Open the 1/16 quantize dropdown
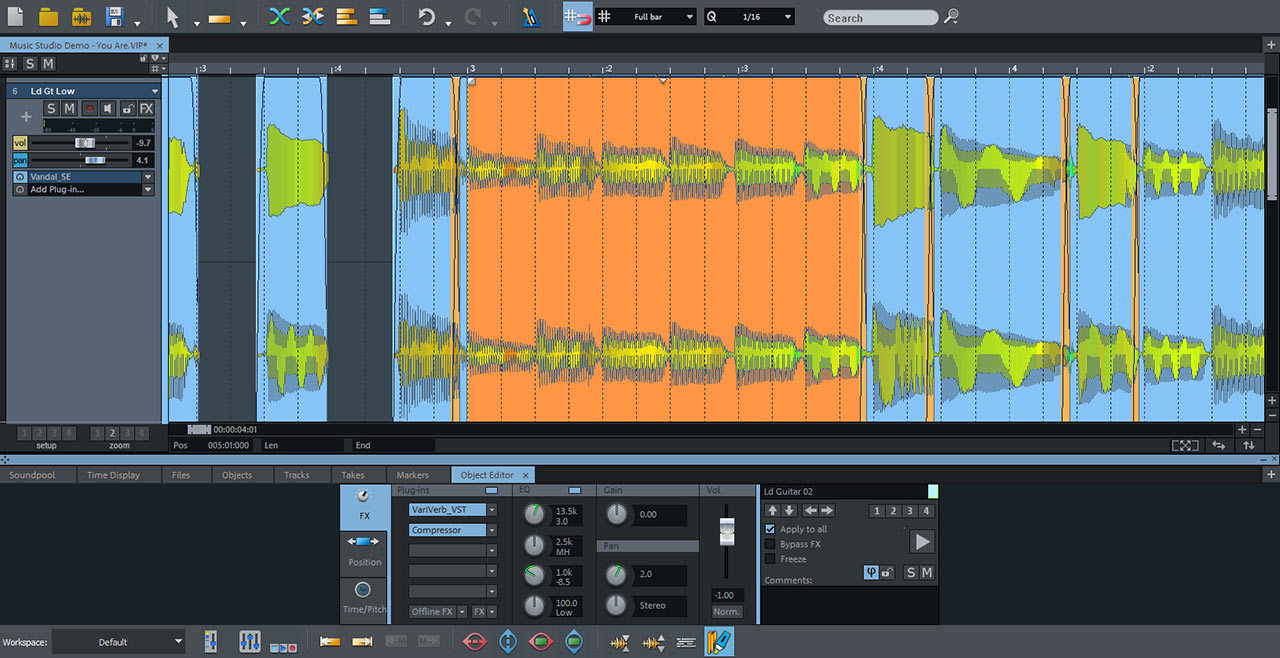The width and height of the screenshot is (1280, 658). (x=788, y=17)
